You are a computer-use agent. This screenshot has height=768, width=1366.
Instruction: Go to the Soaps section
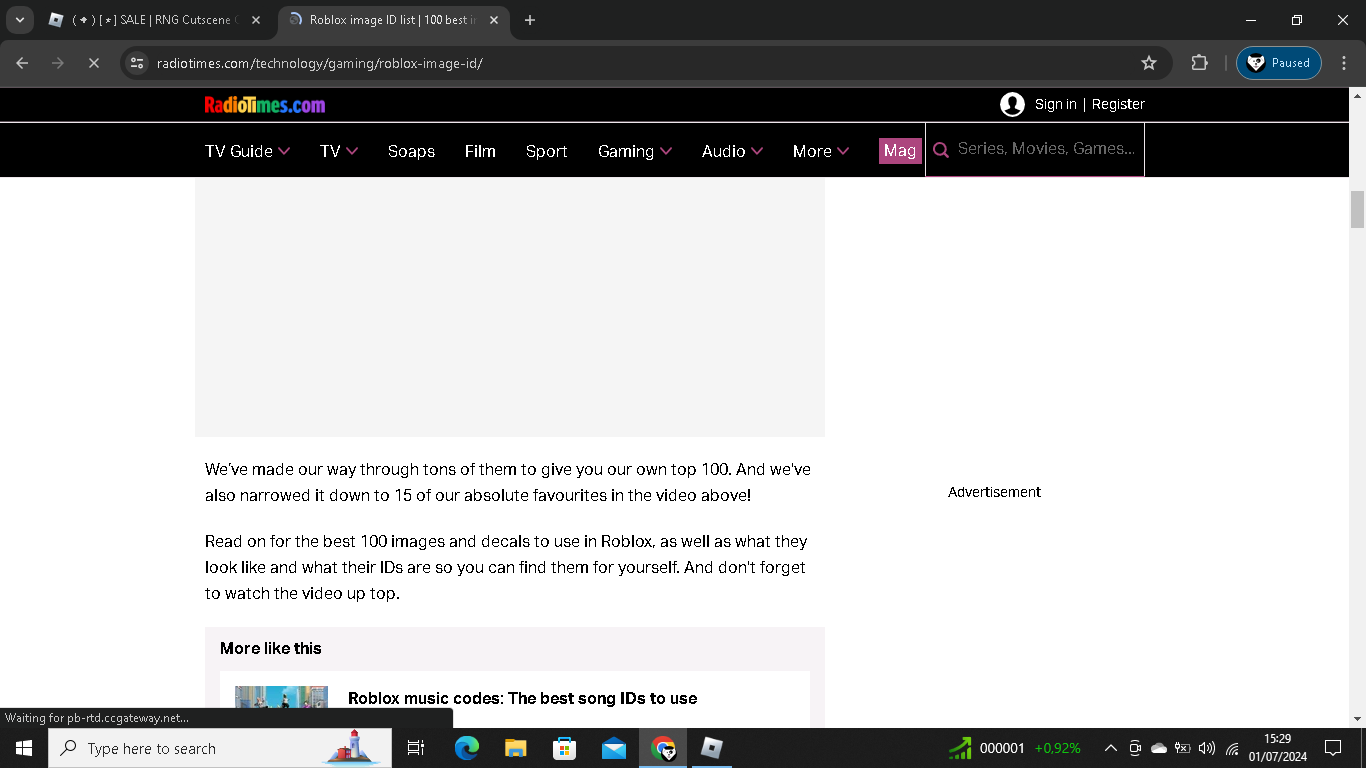[411, 151]
